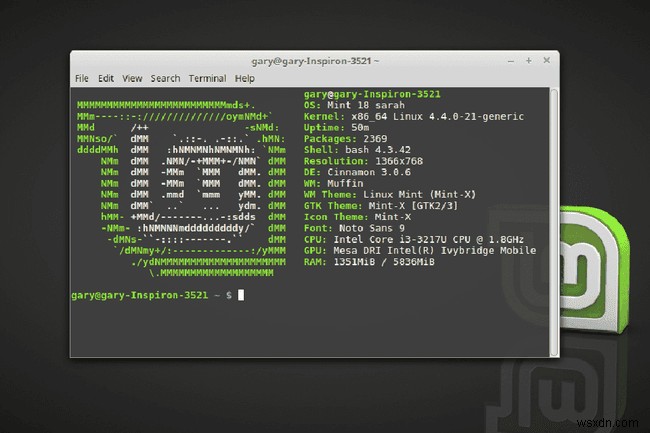Click the 'GTK Theme: Mint-X' line

381,206
